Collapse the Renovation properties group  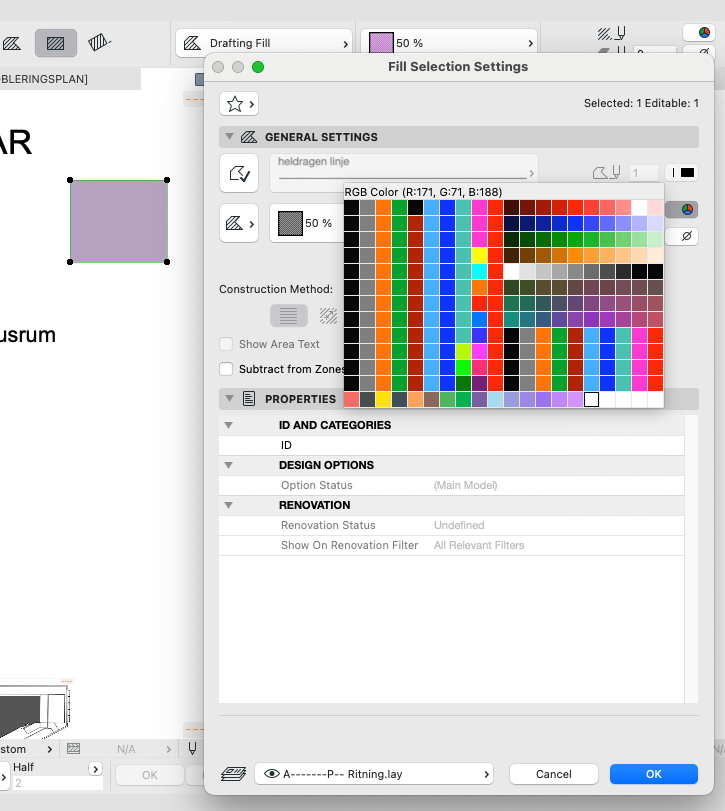click(x=229, y=505)
